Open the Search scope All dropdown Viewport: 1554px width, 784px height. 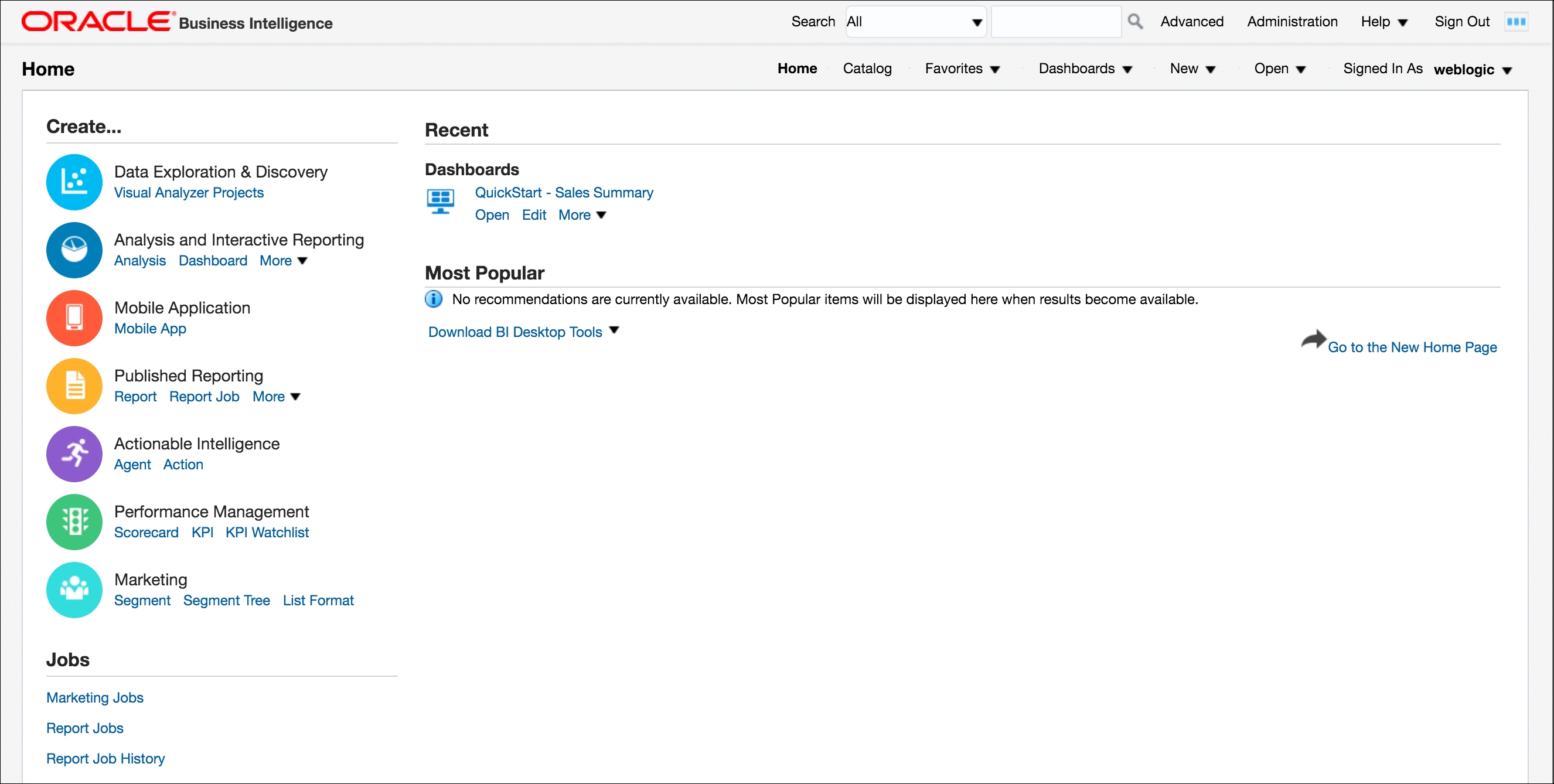click(x=915, y=22)
